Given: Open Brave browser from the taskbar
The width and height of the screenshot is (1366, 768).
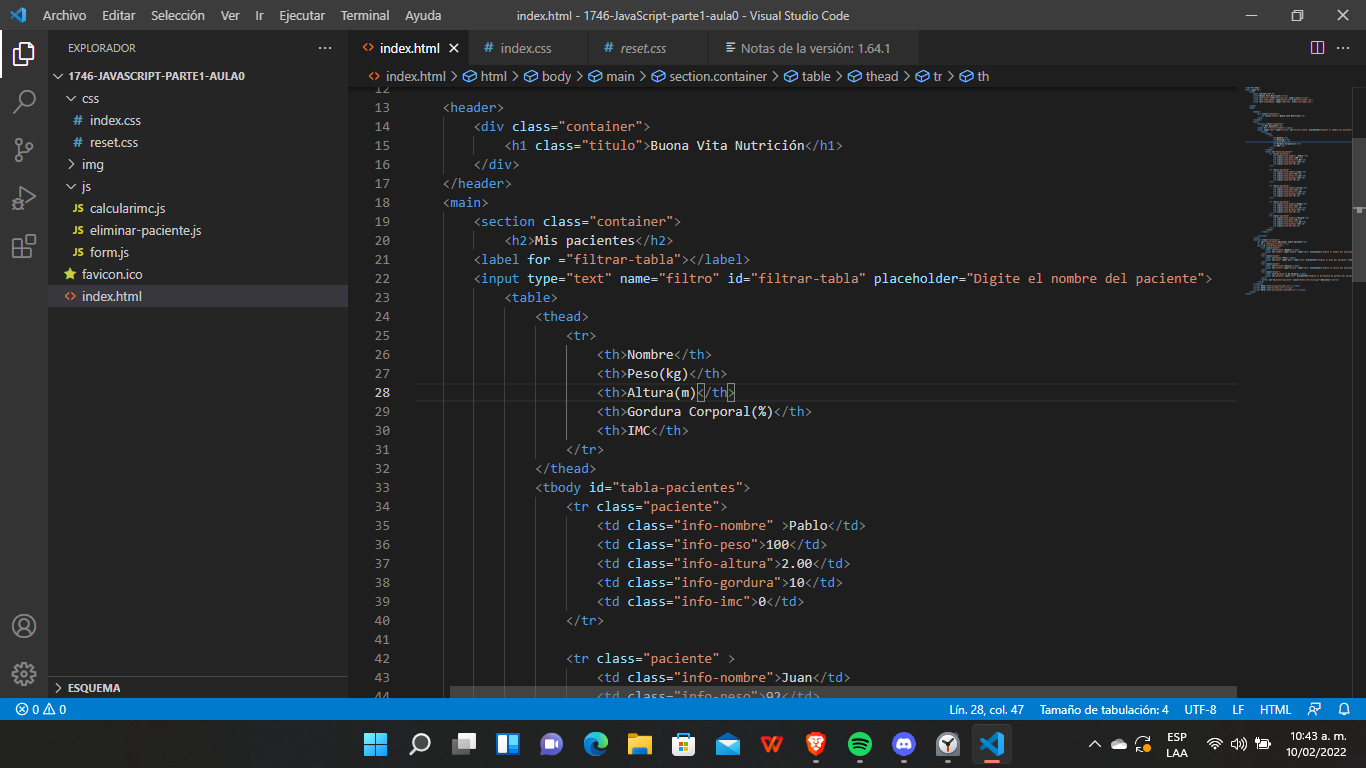Looking at the screenshot, I should pos(816,744).
